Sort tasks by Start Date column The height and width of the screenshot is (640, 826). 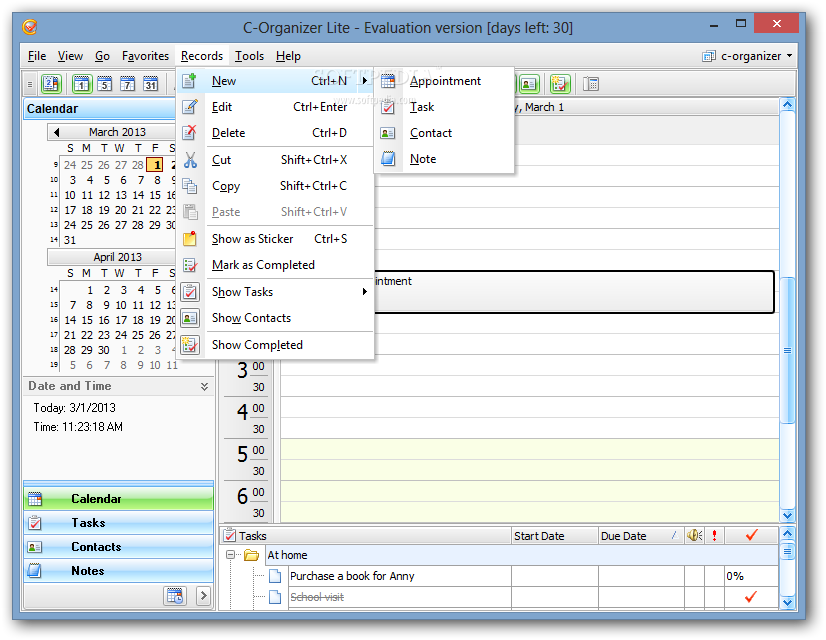pos(555,536)
